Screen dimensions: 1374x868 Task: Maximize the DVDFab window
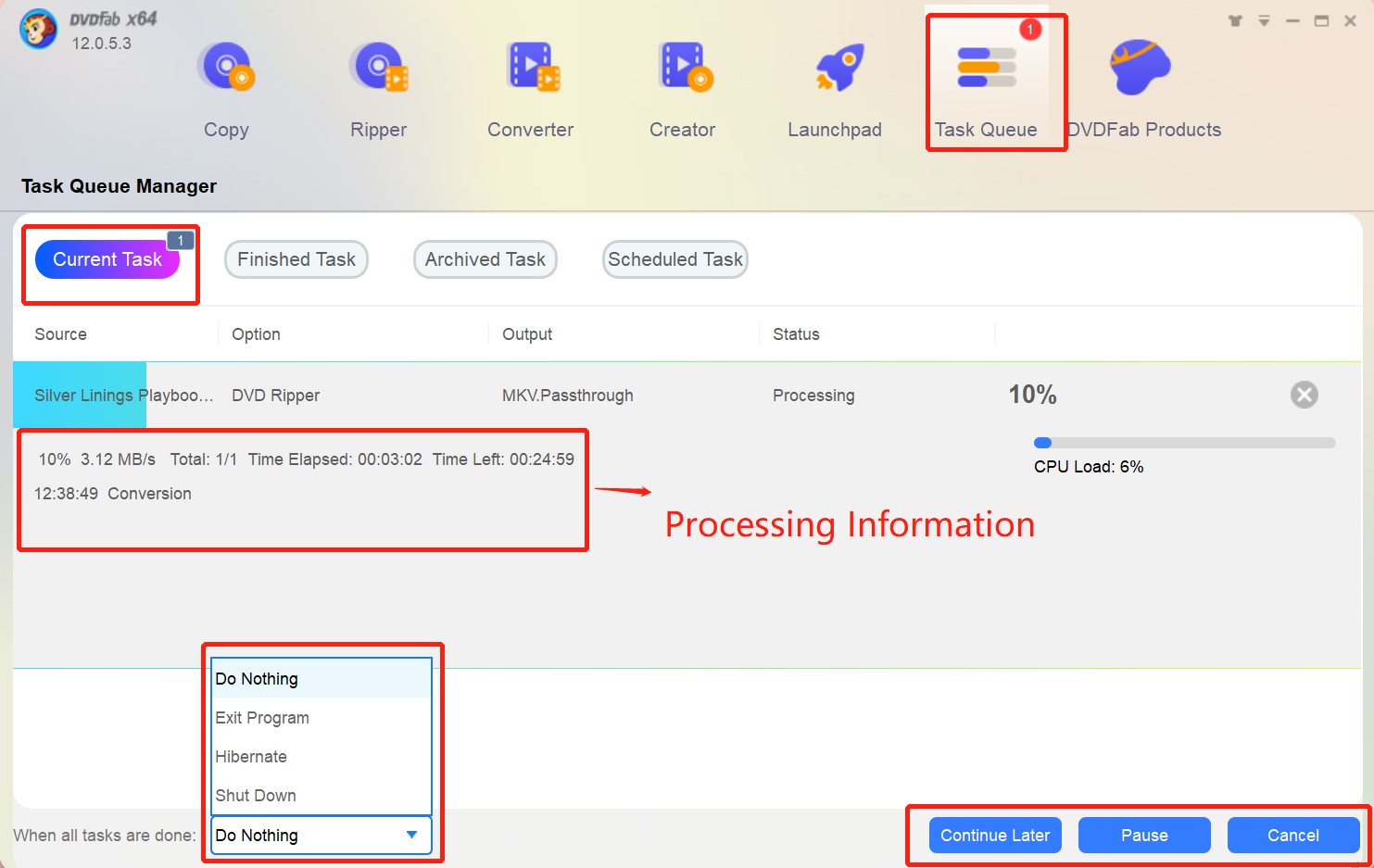coord(1321,20)
